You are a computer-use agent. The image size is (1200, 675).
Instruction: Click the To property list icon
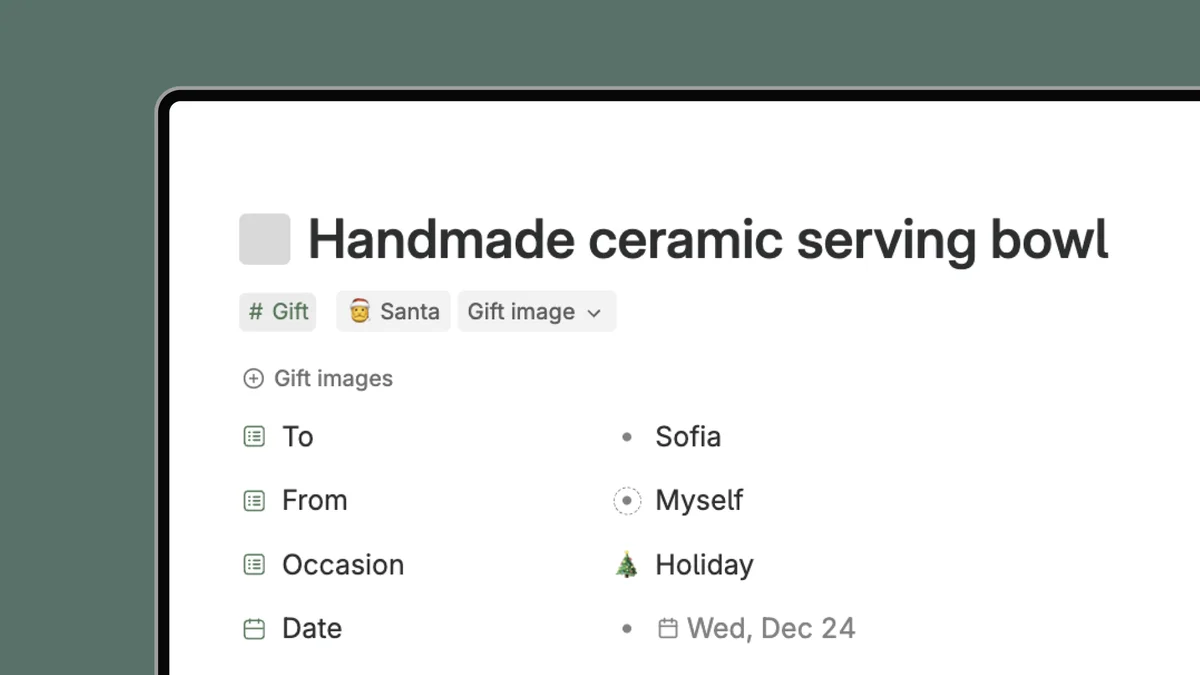point(254,436)
